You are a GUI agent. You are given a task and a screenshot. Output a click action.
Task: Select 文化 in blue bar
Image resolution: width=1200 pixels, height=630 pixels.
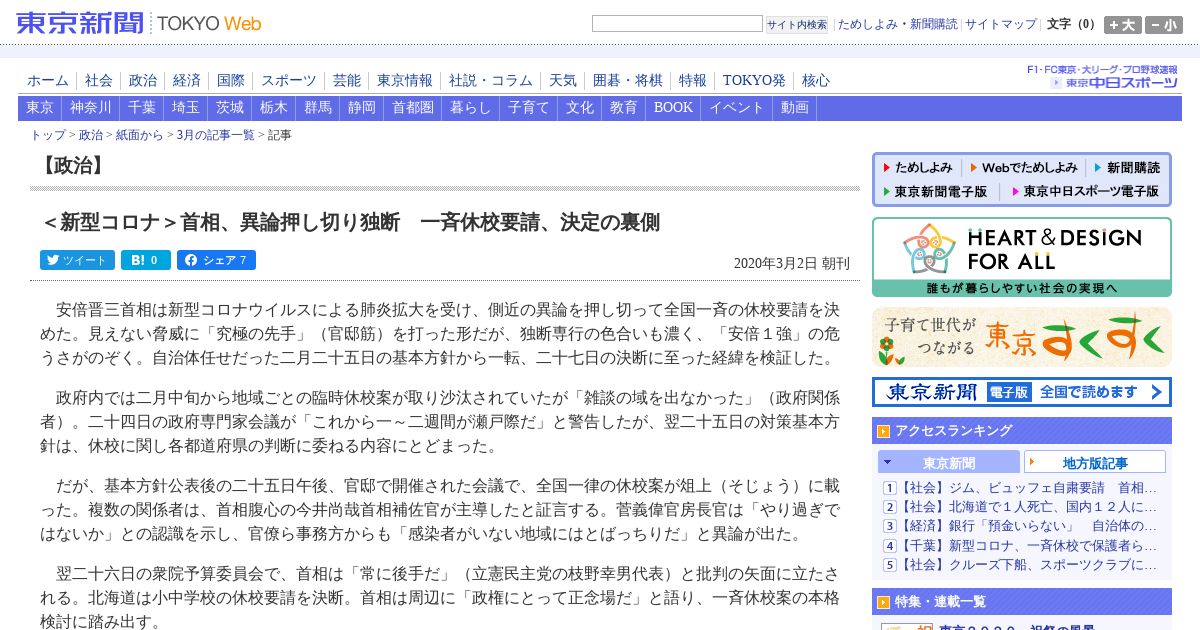pyautogui.click(x=580, y=108)
